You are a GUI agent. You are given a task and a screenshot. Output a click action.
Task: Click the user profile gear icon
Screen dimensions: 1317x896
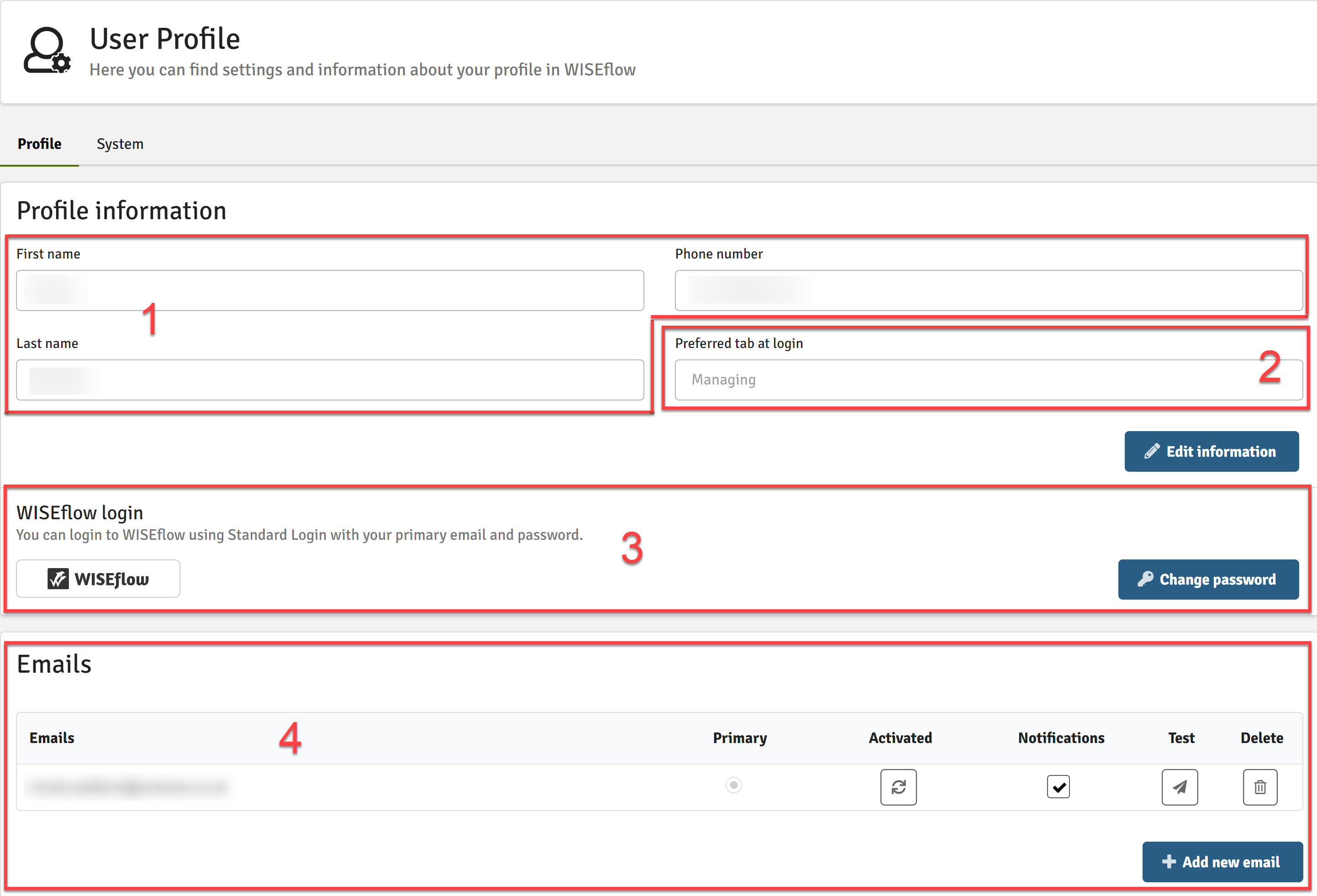(47, 50)
